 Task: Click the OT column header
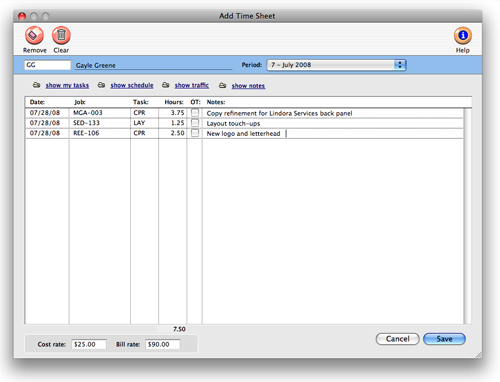point(195,102)
